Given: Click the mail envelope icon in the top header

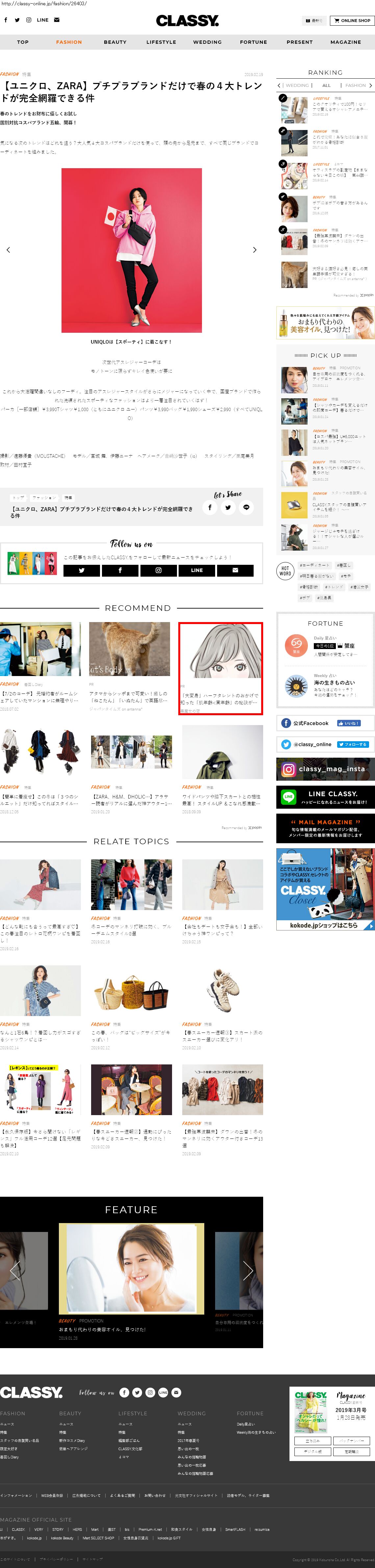Looking at the screenshot, I should click(x=57, y=20).
